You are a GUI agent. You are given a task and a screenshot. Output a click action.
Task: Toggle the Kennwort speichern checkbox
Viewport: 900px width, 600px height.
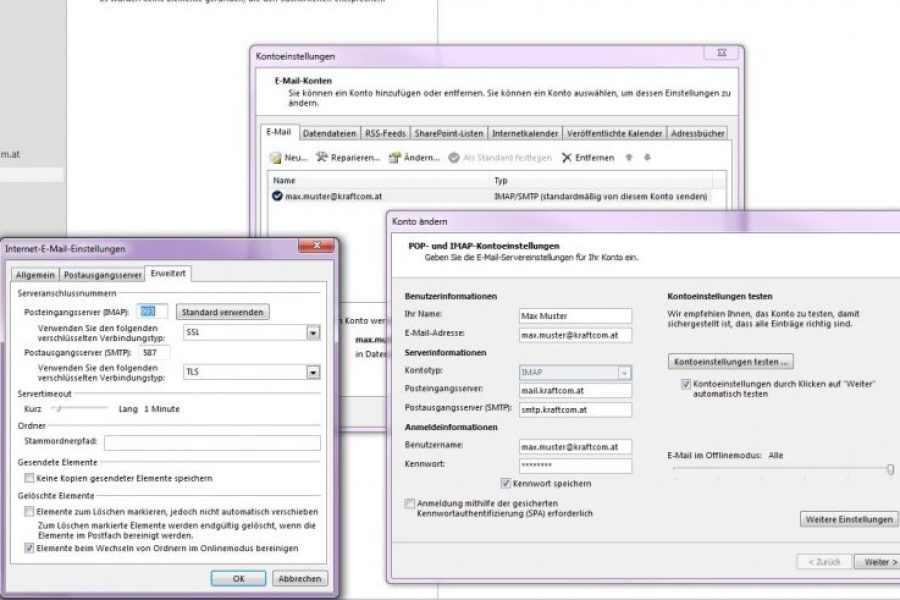505,483
